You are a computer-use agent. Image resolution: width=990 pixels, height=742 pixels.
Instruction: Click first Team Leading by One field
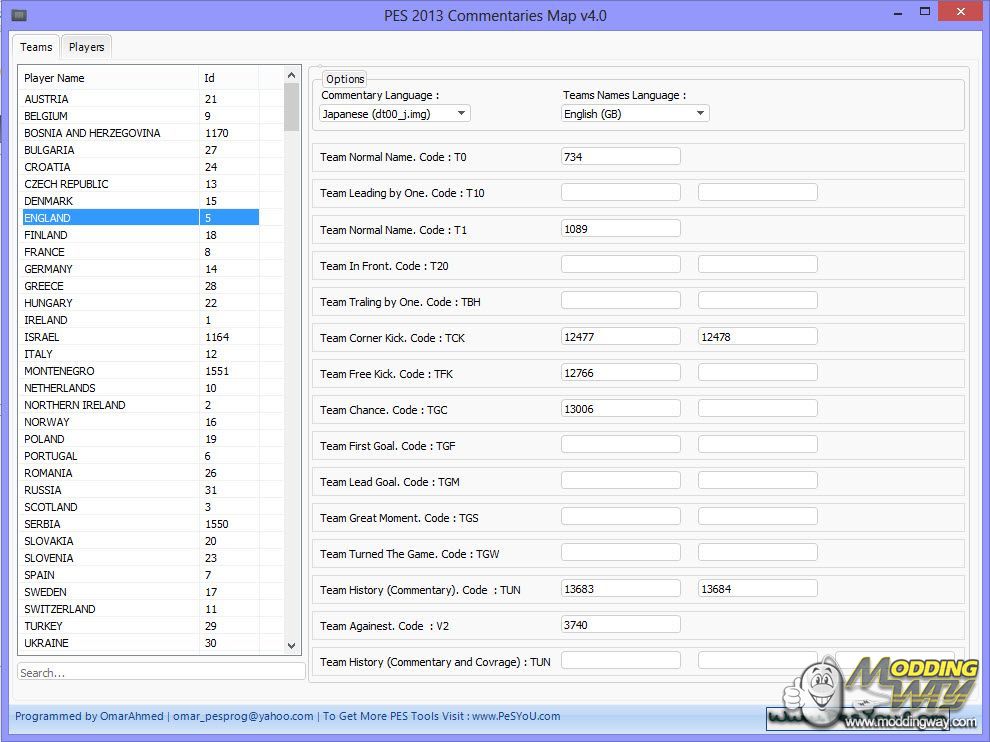coord(620,193)
